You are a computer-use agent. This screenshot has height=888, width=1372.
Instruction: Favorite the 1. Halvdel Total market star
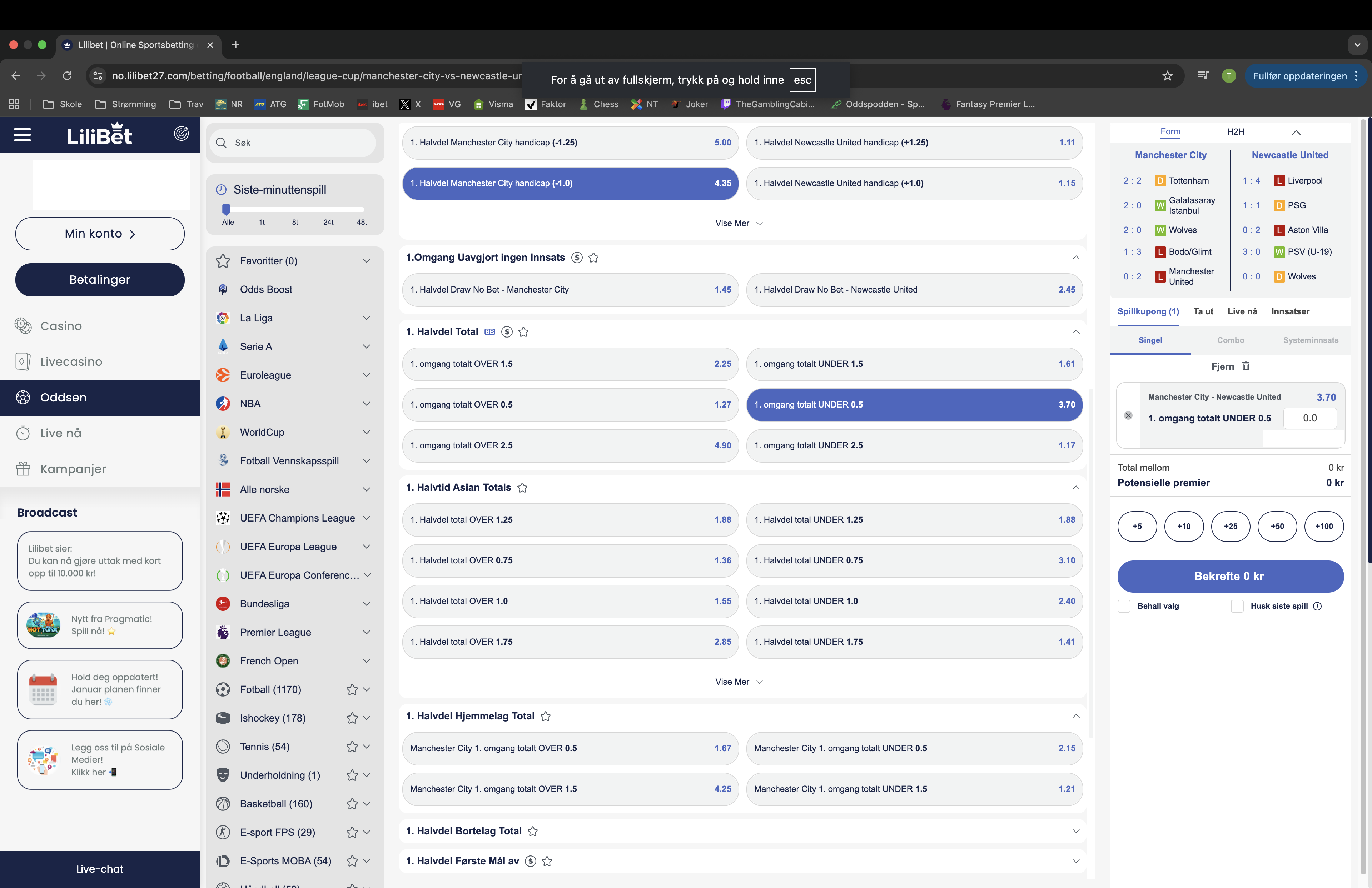tap(523, 332)
